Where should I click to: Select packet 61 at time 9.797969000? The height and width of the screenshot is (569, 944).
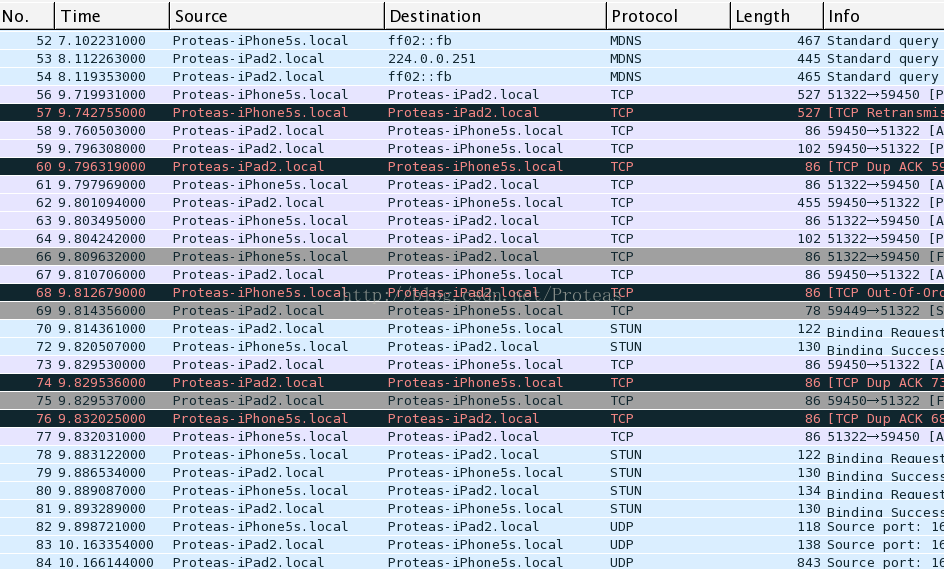[x=472, y=185]
